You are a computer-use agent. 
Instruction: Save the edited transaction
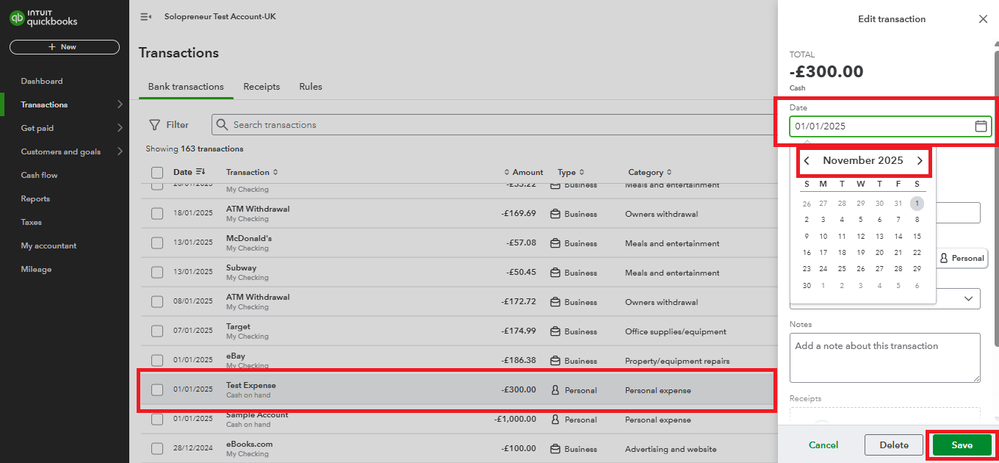(962, 444)
